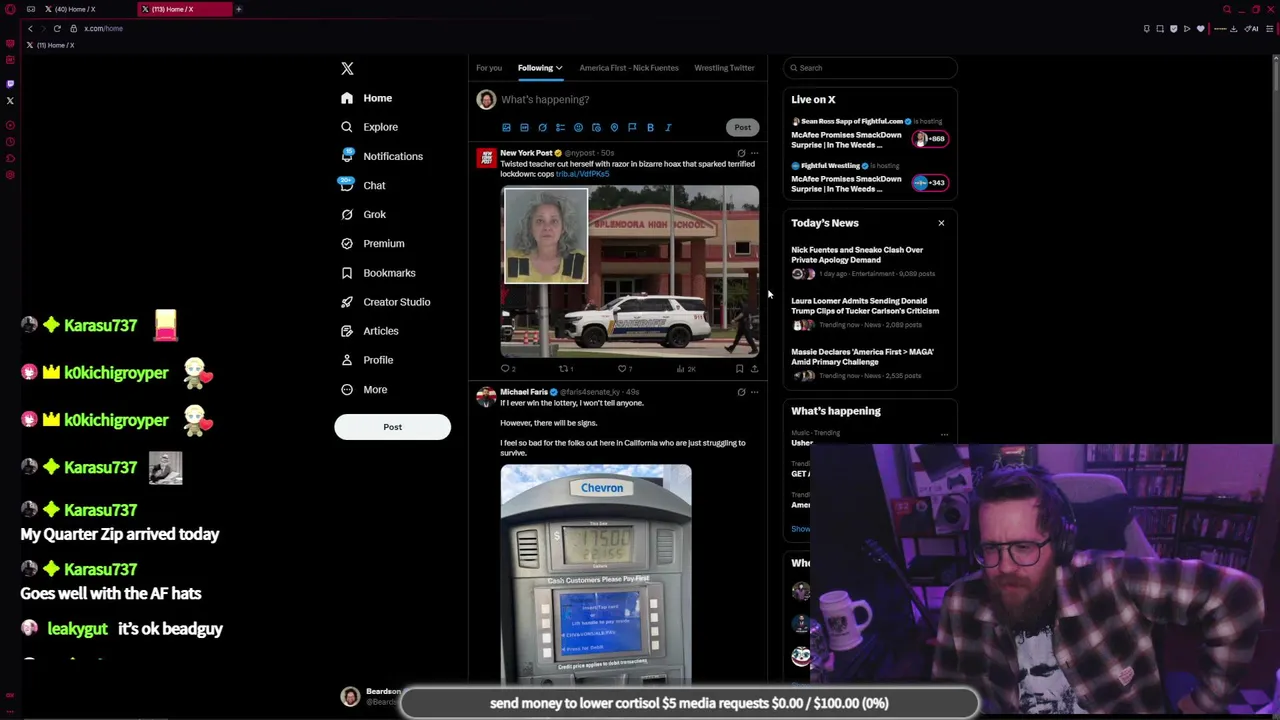The width and height of the screenshot is (1280, 720).
Task: Open the browser AI assistant button
Action: pos(1251,29)
